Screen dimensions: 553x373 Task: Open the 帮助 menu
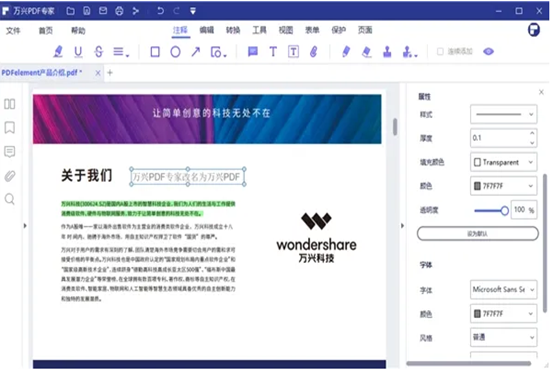click(x=78, y=31)
